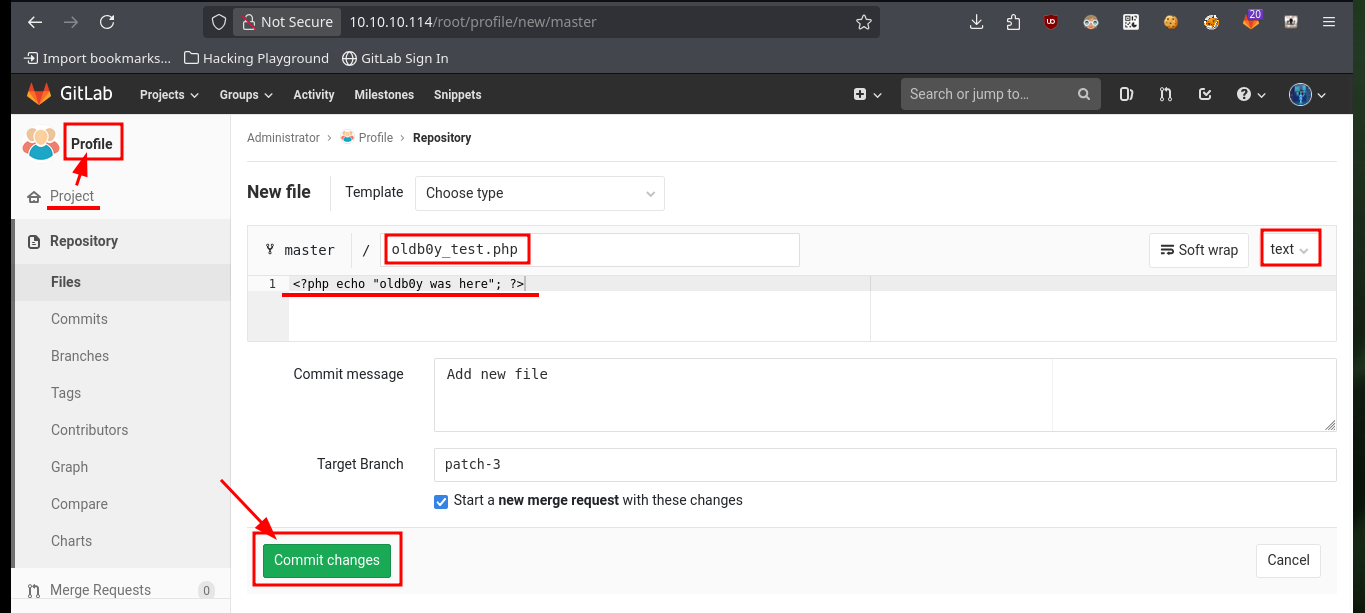This screenshot has width=1365, height=613.
Task: Click the GitLab fox logo
Action: [x=38, y=94]
